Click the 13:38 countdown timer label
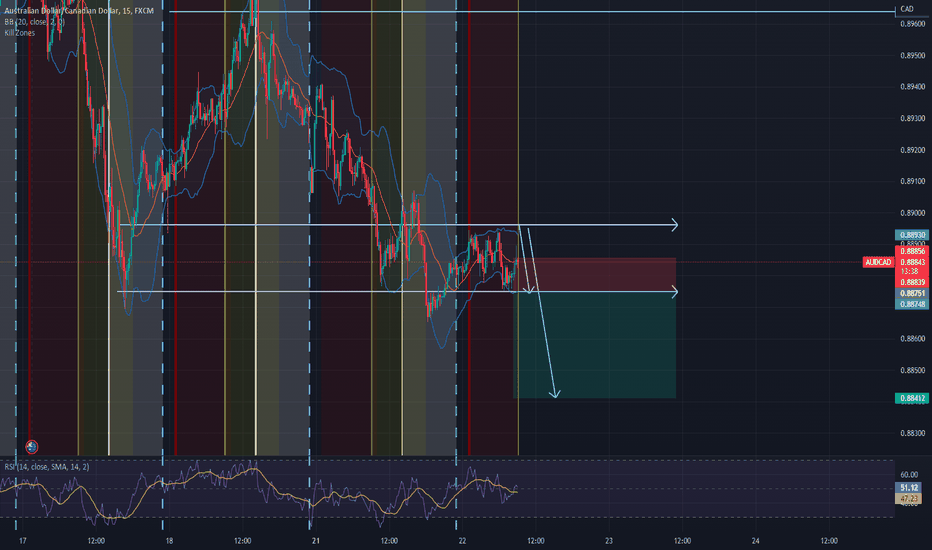932x550 pixels. 909,271
